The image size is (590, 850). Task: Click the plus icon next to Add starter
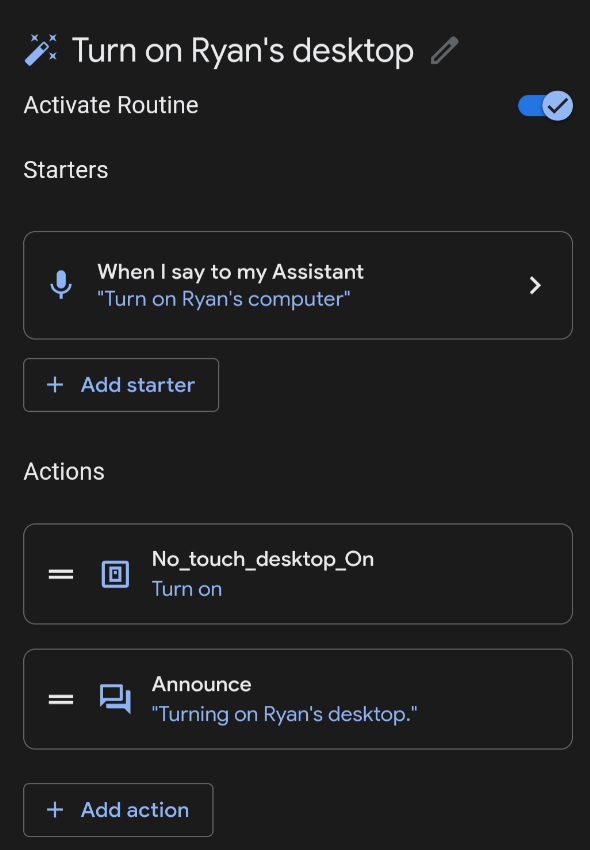[55, 384]
